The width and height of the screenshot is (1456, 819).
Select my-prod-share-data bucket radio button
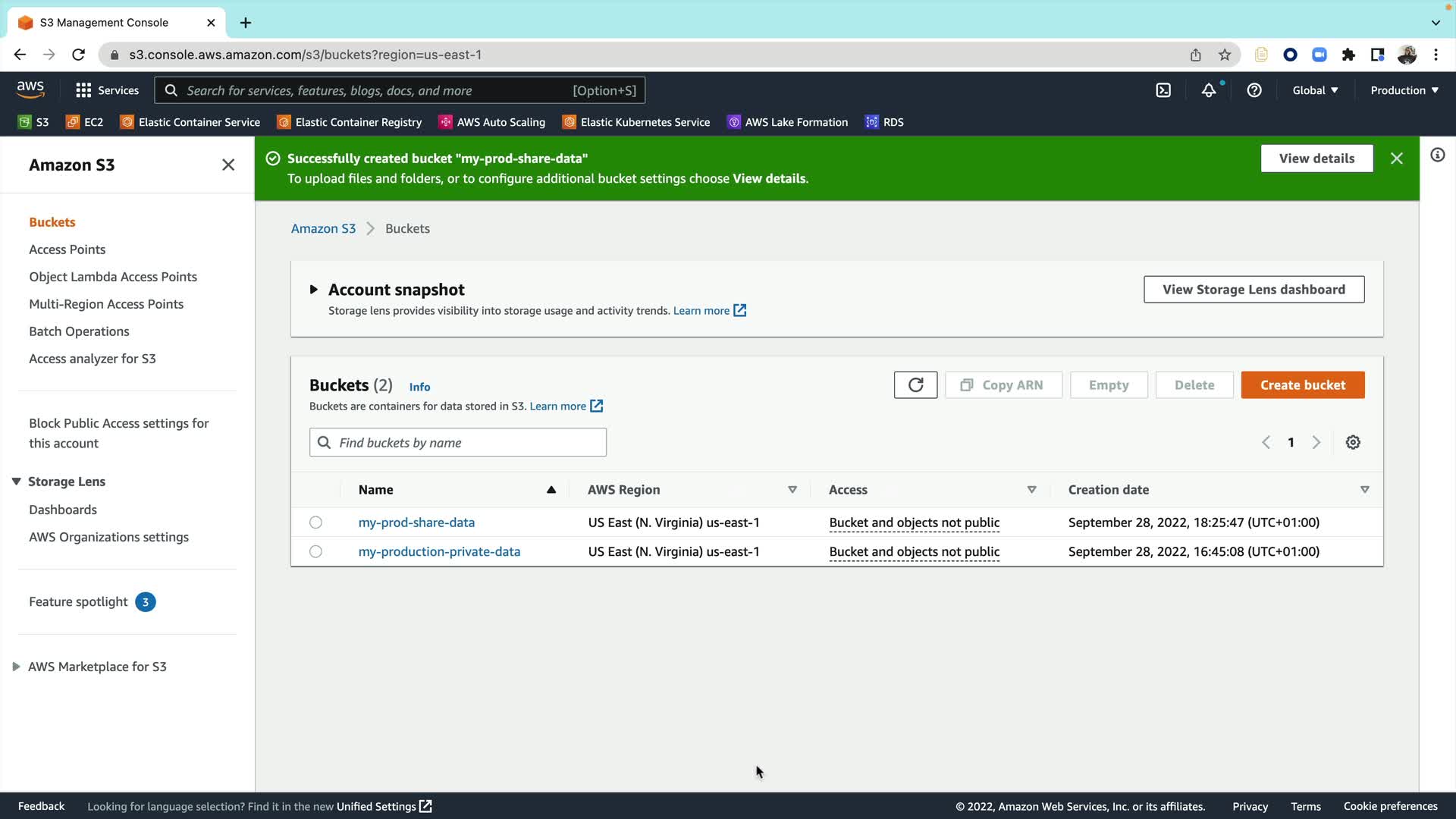pos(315,522)
